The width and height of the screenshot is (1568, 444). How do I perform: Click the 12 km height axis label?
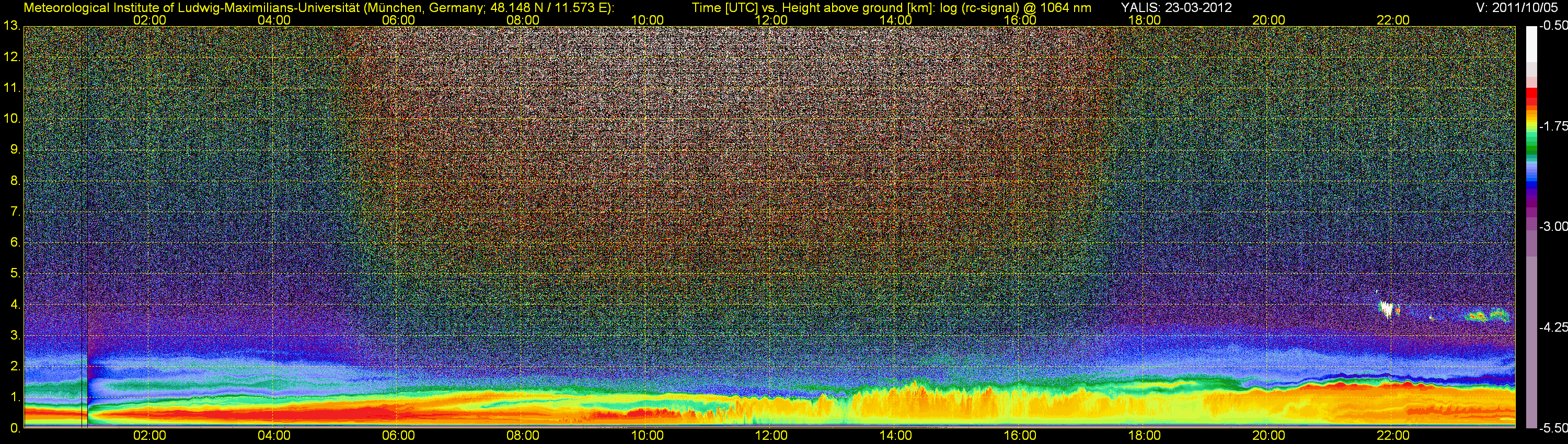point(11,56)
